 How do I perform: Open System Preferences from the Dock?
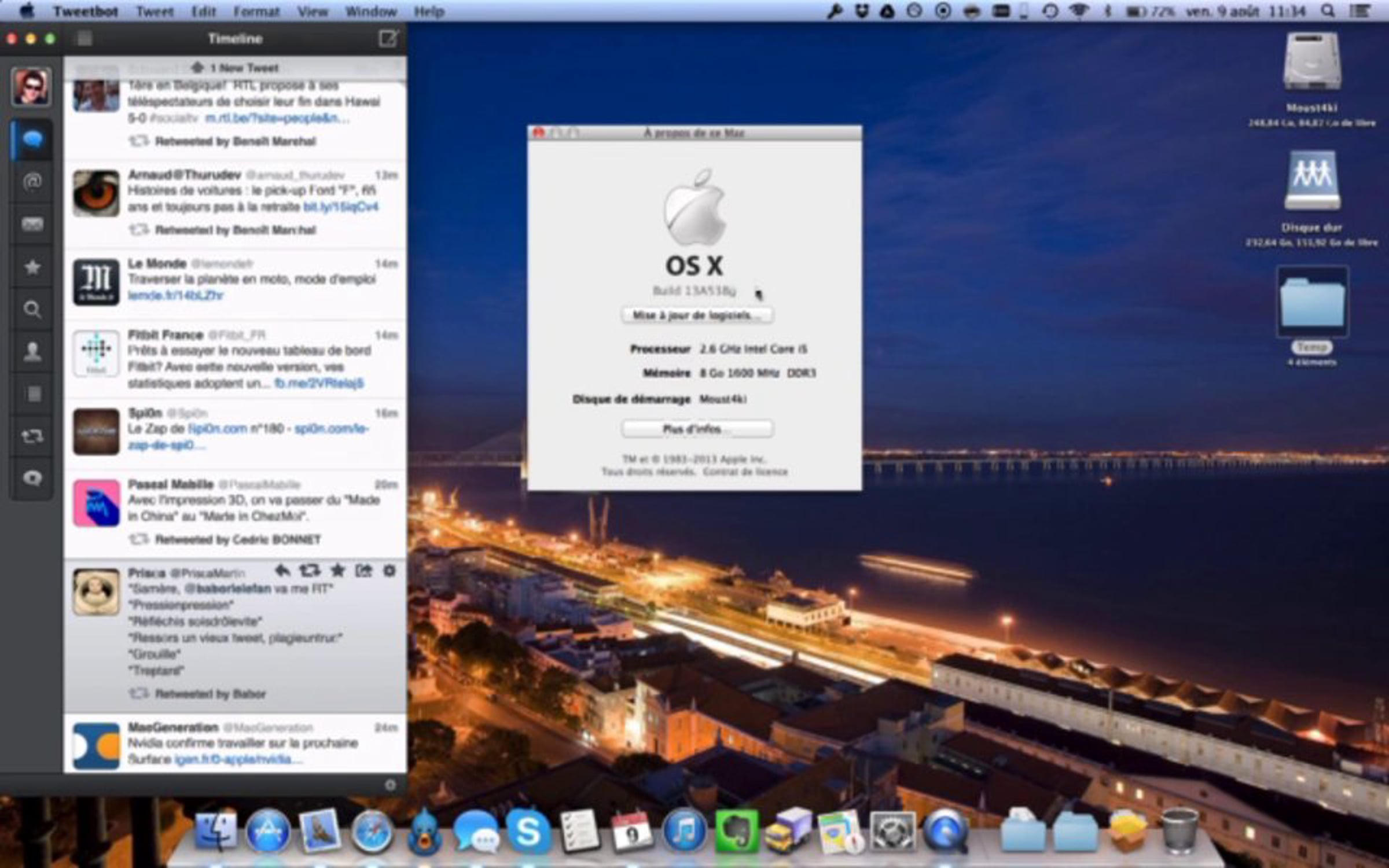click(x=893, y=832)
